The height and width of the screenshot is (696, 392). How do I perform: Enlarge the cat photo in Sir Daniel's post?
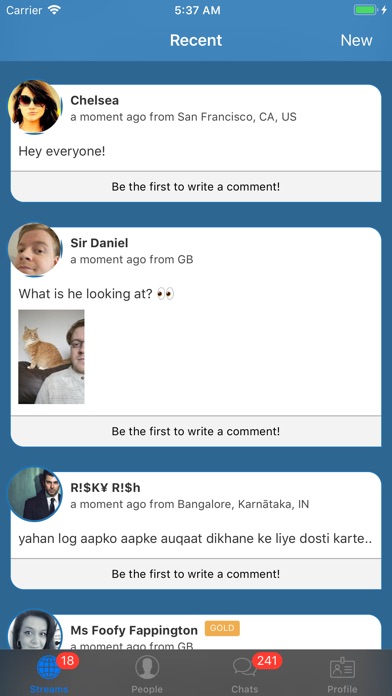51,356
